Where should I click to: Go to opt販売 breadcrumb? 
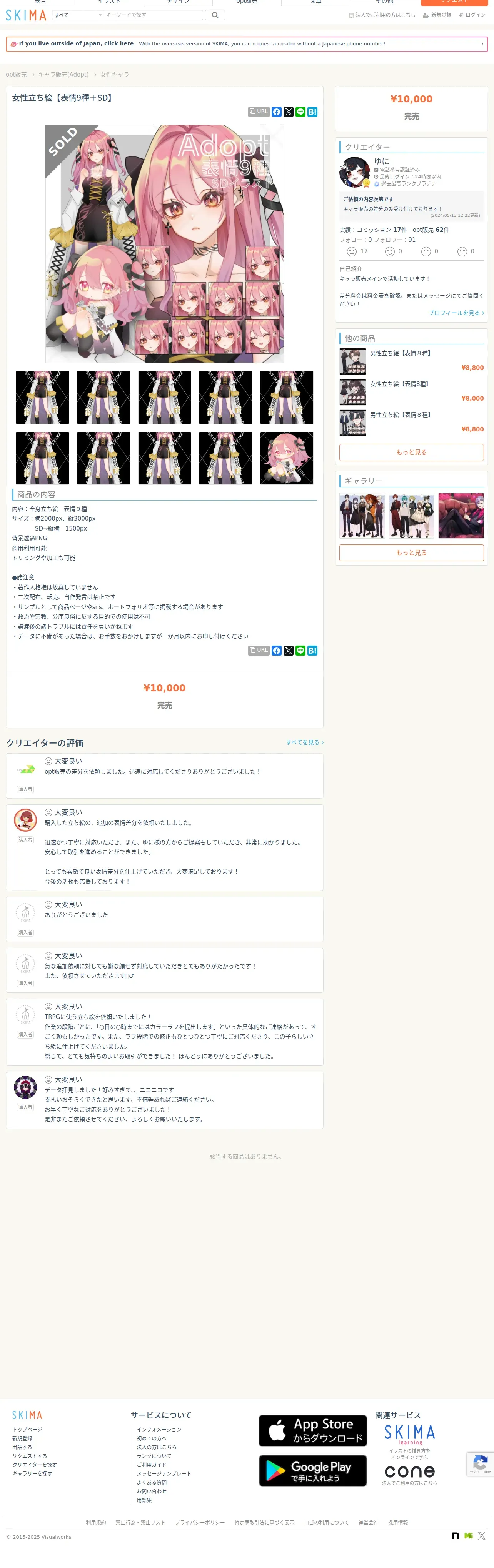coord(17,75)
